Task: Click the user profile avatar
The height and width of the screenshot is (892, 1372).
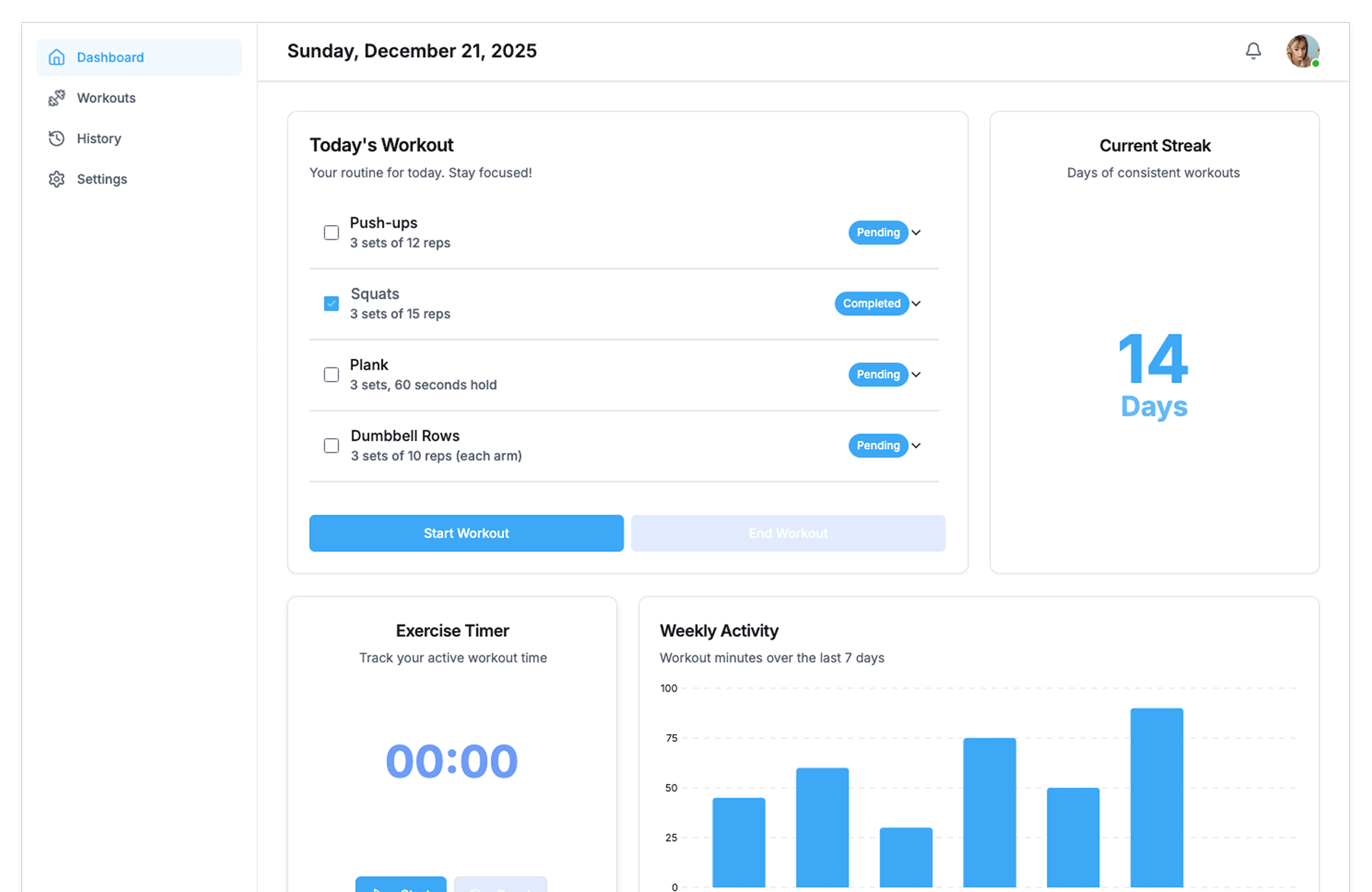Action: 1302,51
